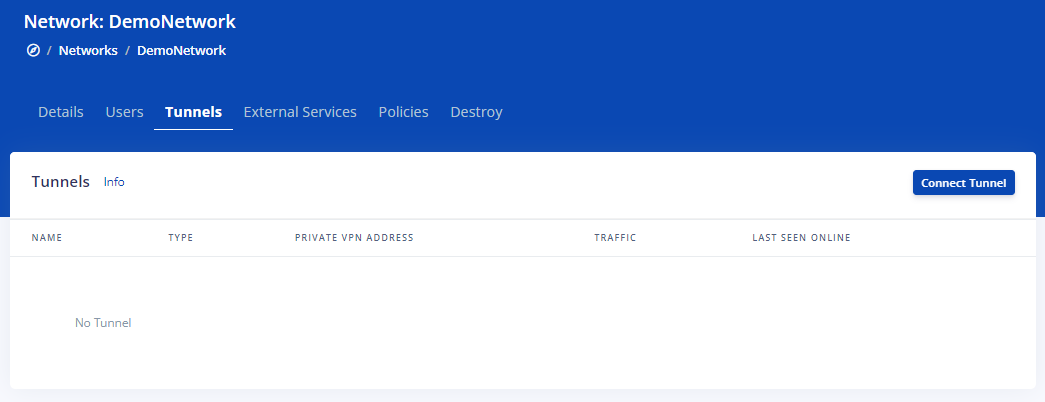The image size is (1045, 402).
Task: Click the Tunnels panel heading
Action: pyautogui.click(x=61, y=181)
